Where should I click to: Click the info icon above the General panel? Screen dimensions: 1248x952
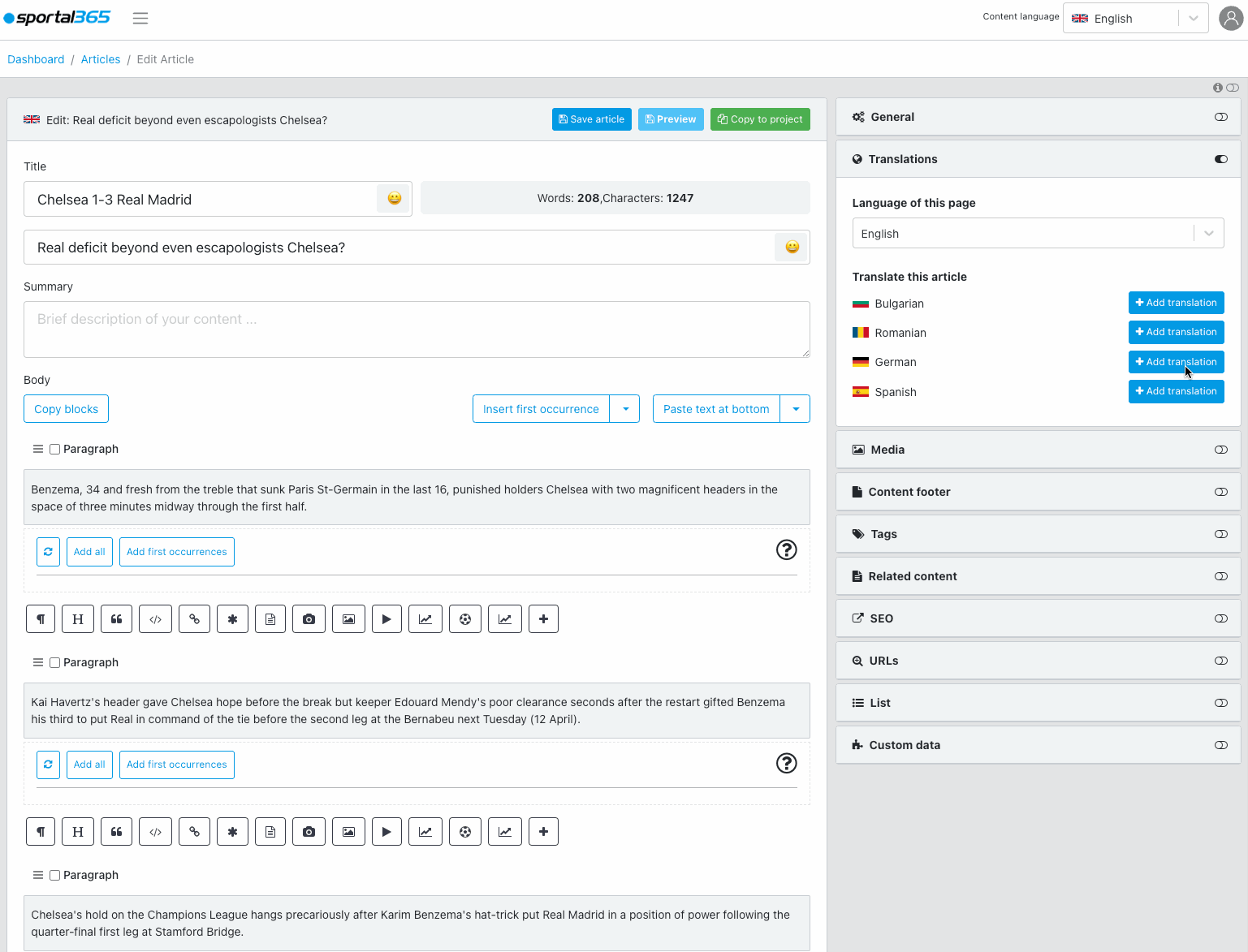coord(1217,88)
